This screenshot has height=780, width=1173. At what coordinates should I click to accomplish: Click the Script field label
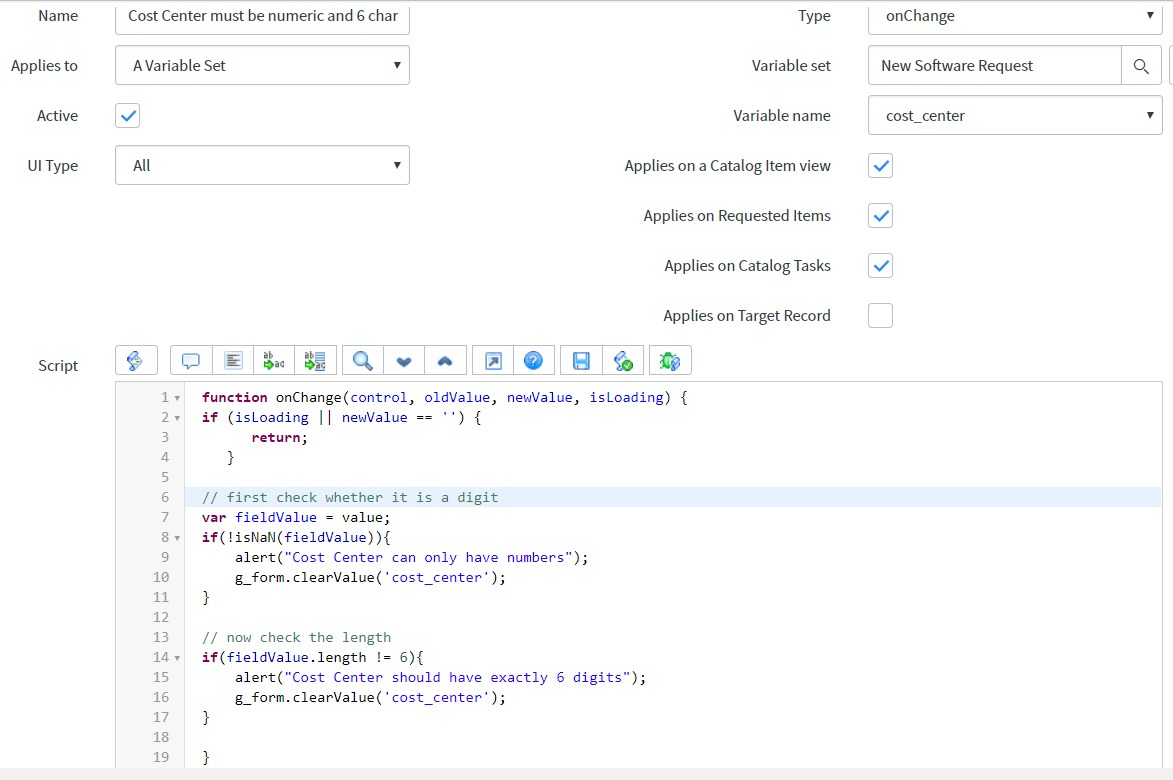click(58, 366)
